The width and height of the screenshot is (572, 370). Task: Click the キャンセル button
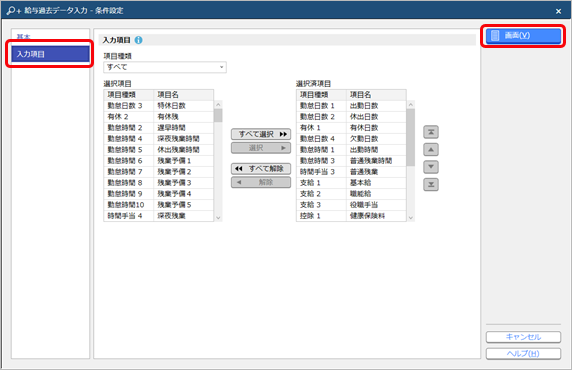coord(523,337)
